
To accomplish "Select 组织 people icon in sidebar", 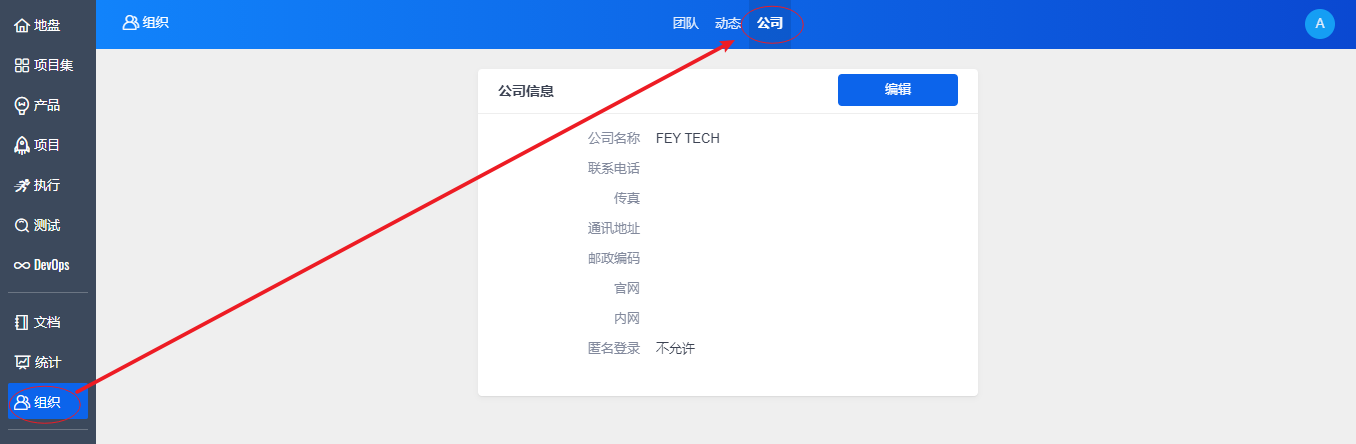I will click(x=22, y=402).
